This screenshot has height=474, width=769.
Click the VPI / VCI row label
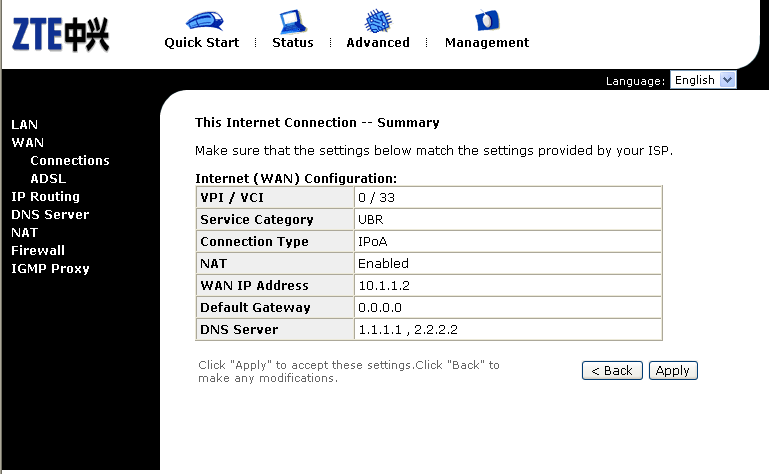231,198
